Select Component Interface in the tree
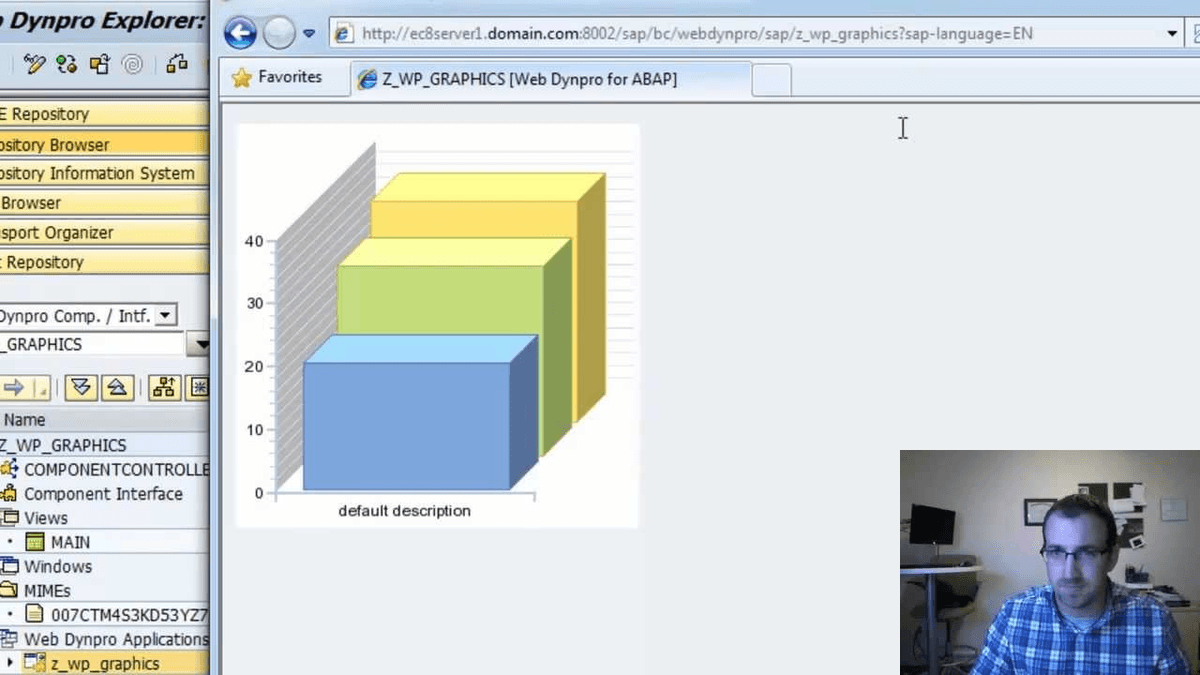1200x675 pixels. 103,494
